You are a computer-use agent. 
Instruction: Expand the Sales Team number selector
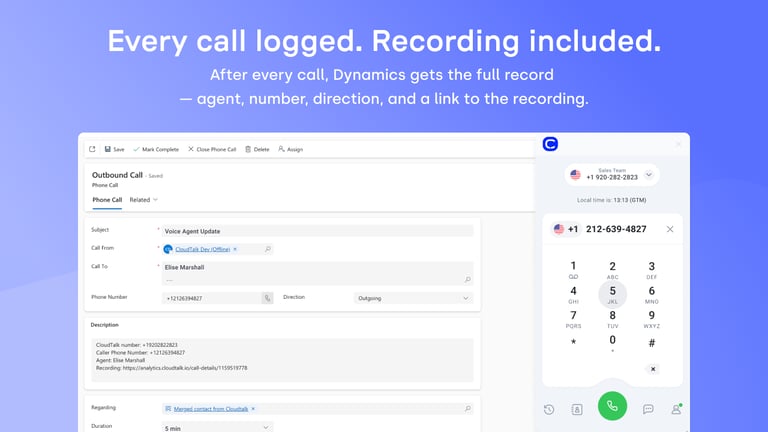(648, 175)
